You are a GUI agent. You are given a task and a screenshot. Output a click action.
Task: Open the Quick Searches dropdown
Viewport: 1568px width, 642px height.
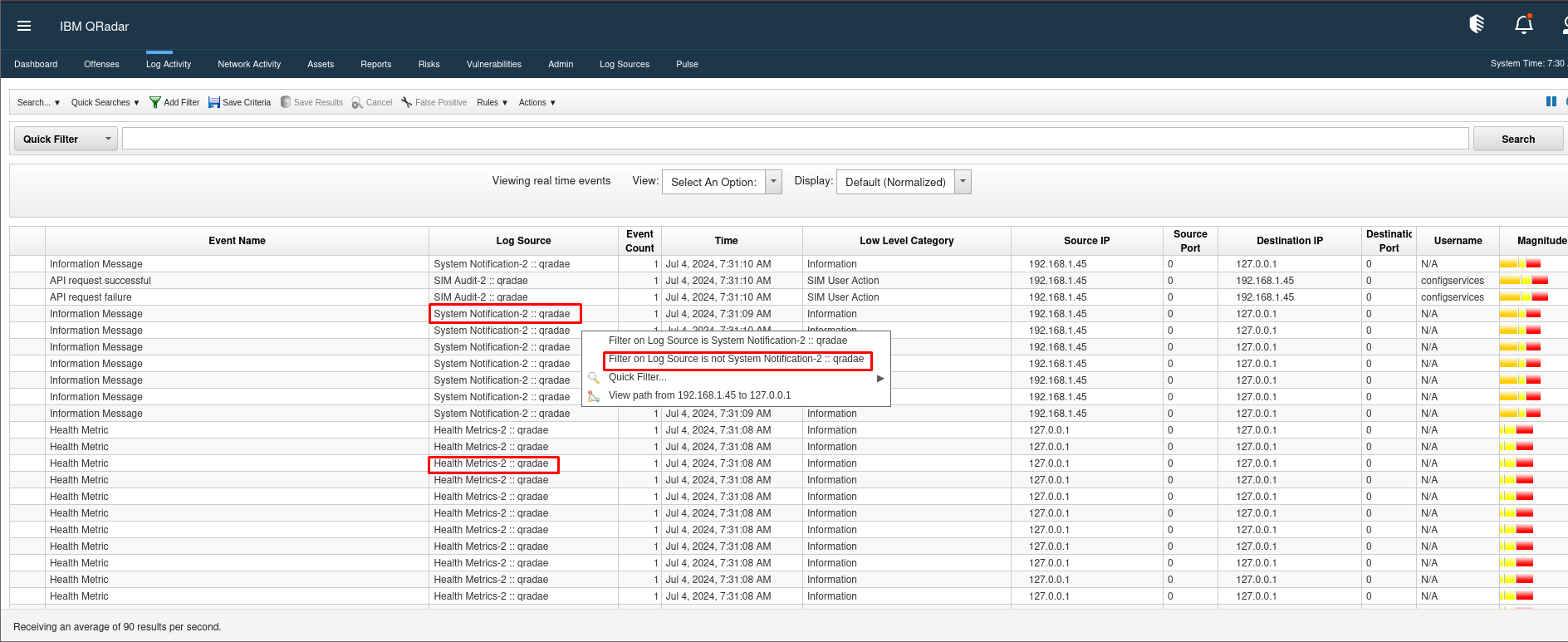coord(105,102)
